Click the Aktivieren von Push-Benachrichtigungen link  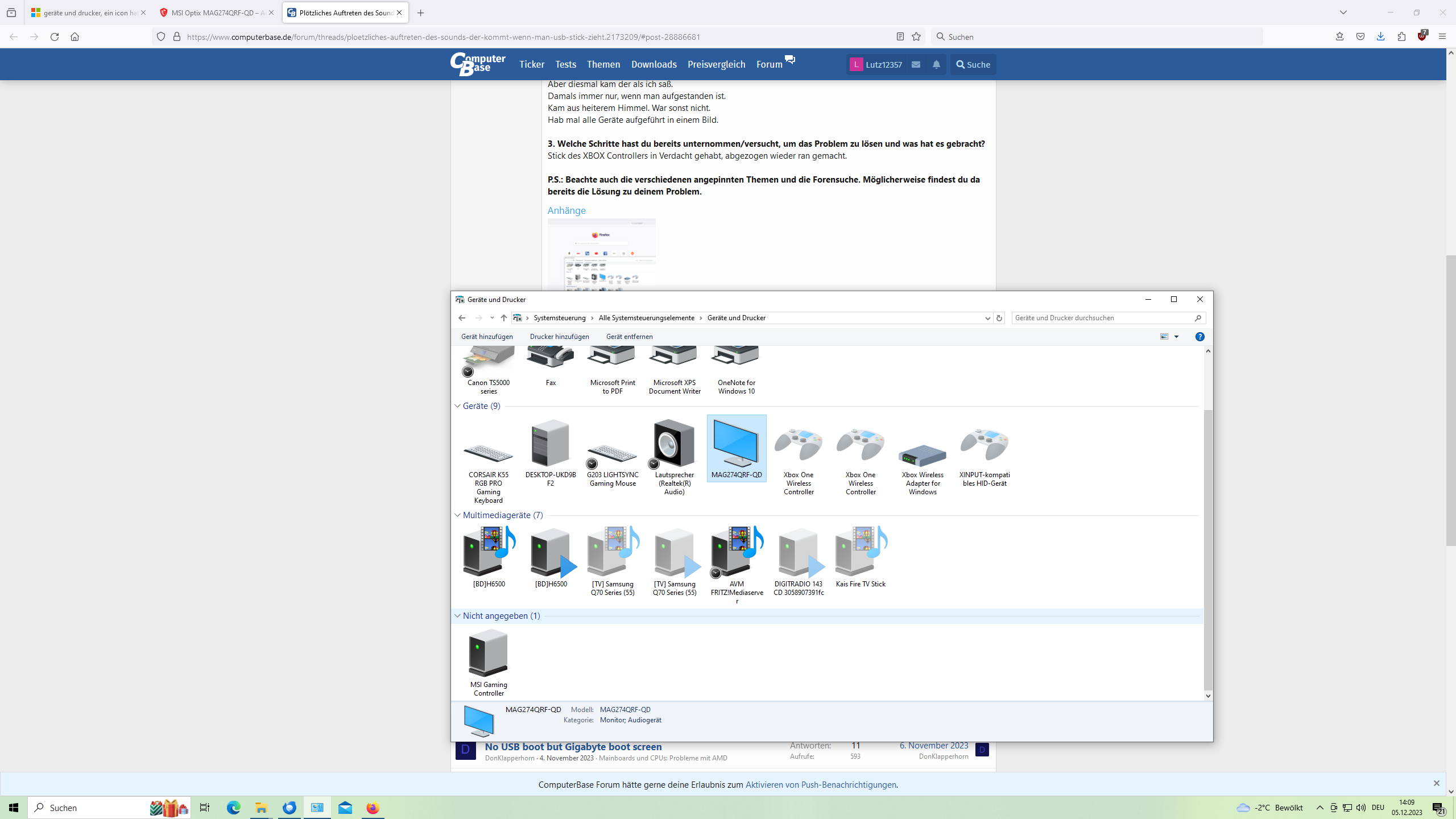pos(820,784)
